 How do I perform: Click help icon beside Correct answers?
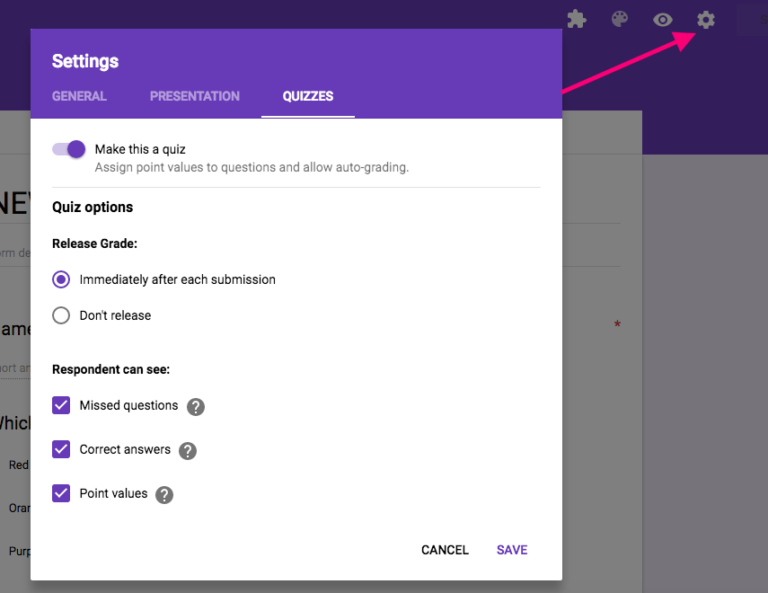(x=188, y=451)
